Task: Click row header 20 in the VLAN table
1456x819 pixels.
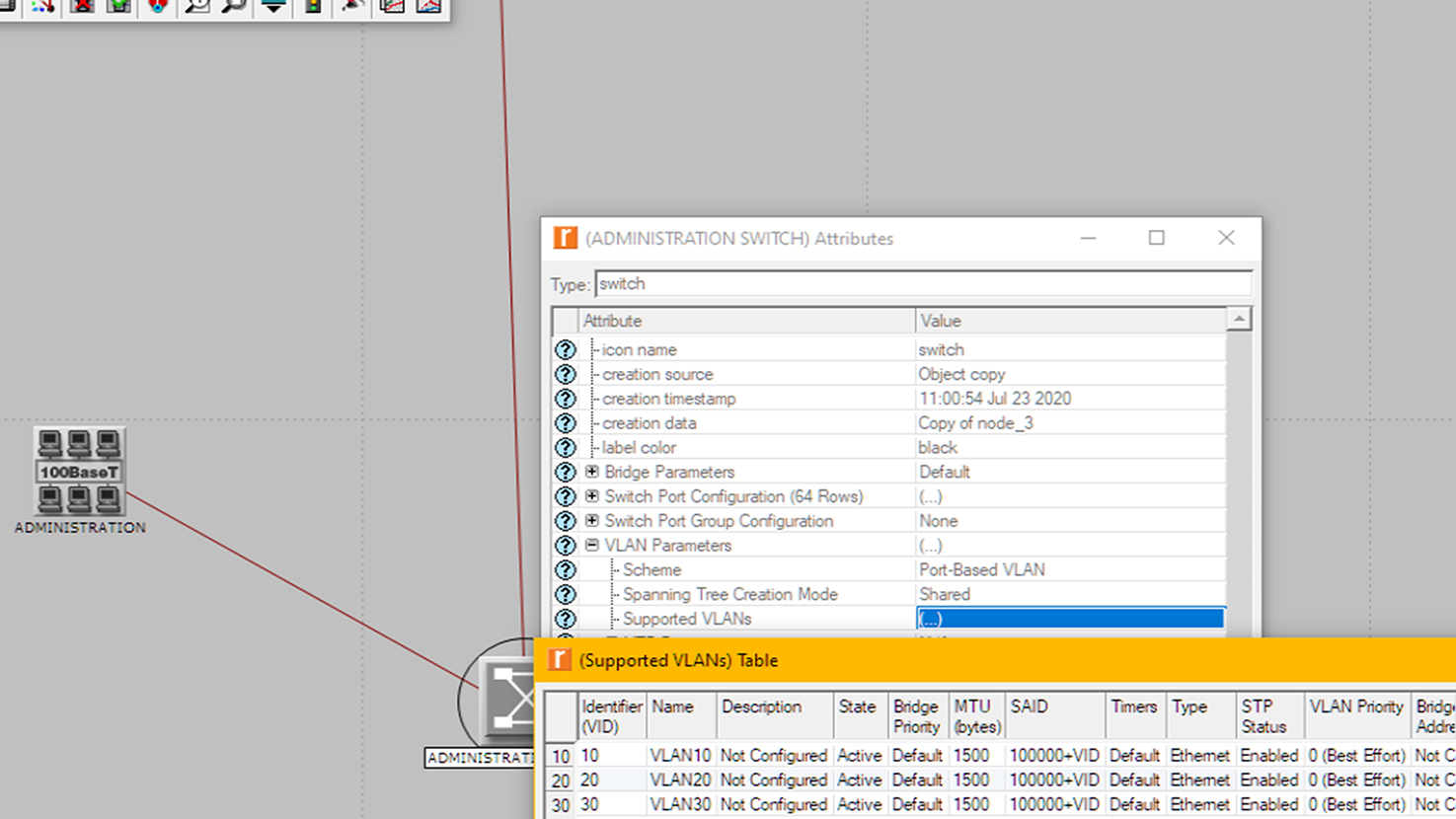Action: click(561, 781)
